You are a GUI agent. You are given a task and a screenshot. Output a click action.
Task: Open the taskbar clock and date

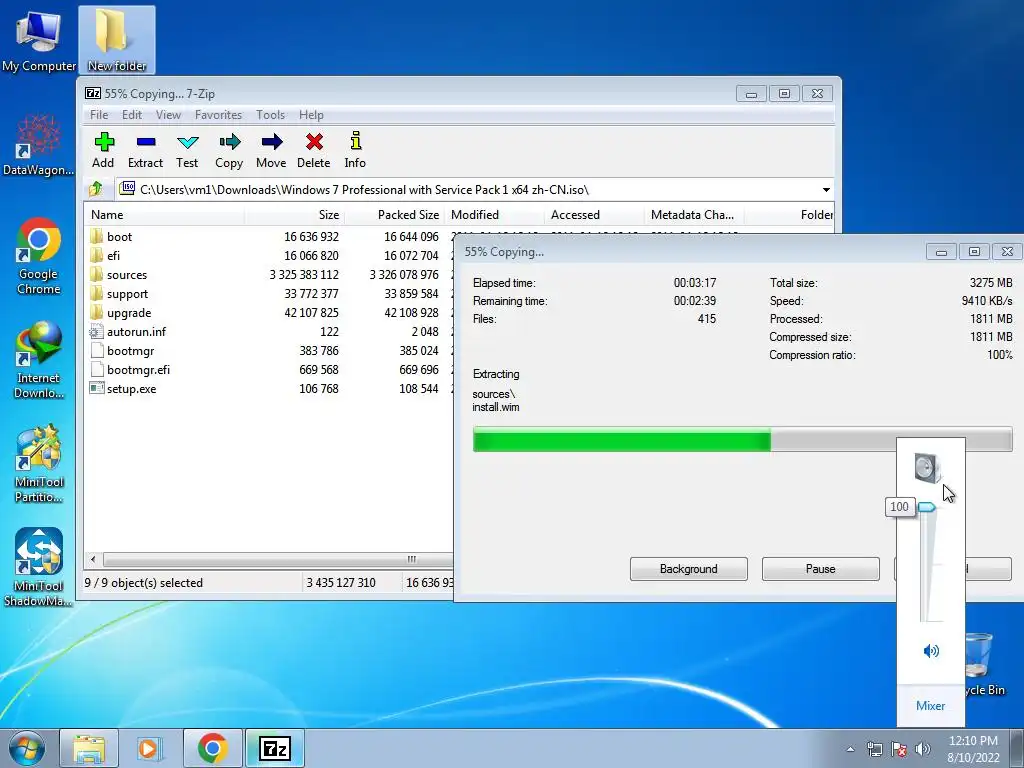click(973, 749)
